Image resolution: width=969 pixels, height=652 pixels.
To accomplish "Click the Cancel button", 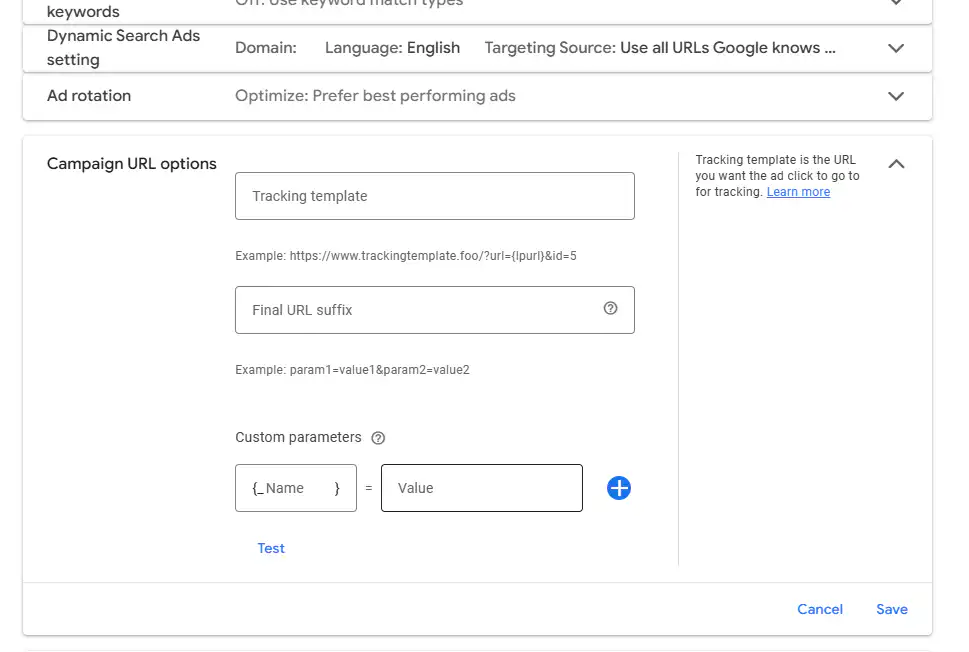I will coord(819,609).
